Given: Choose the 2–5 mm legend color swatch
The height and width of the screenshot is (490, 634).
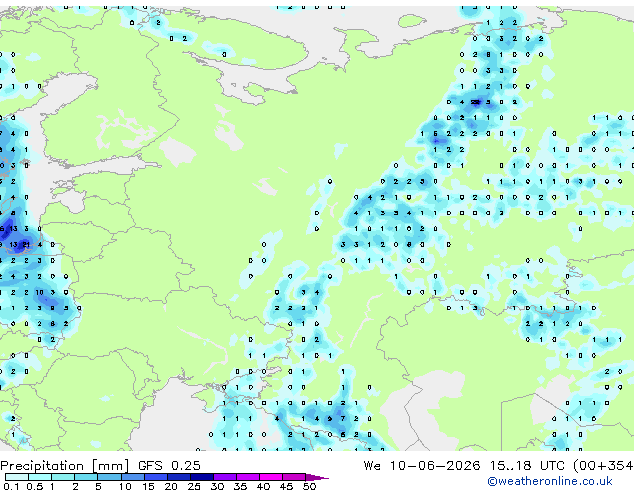Looking at the screenshot, I should click(86, 477).
